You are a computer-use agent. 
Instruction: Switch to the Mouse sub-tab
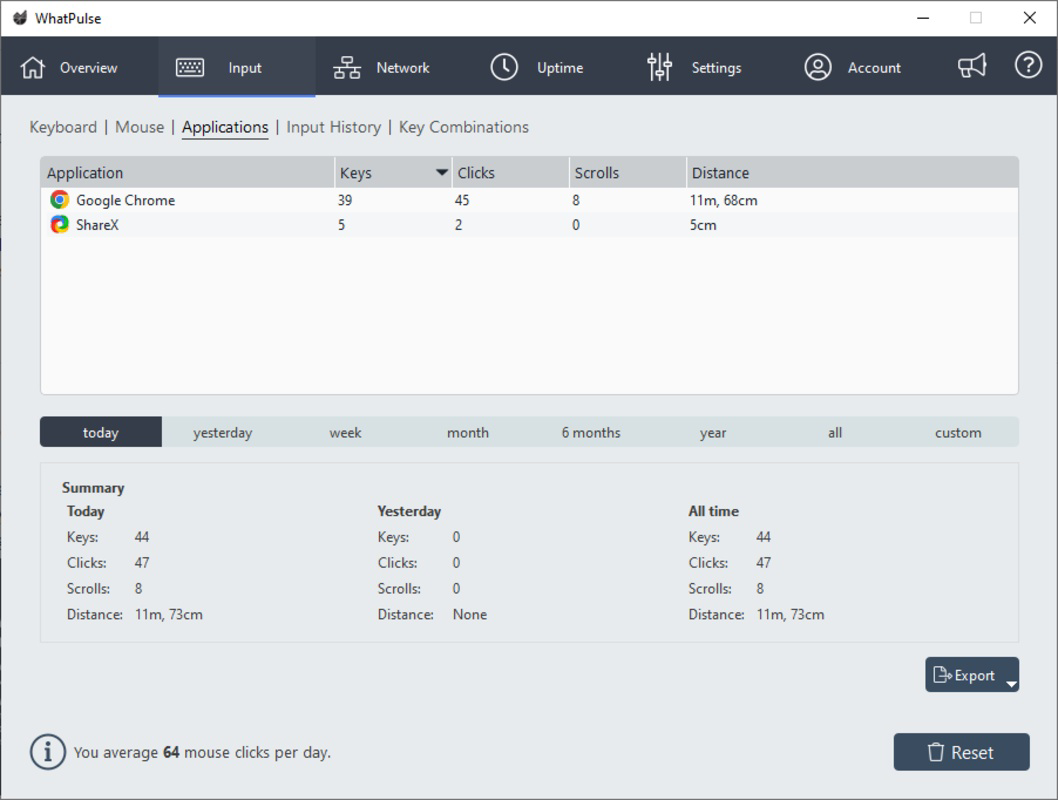pos(140,127)
